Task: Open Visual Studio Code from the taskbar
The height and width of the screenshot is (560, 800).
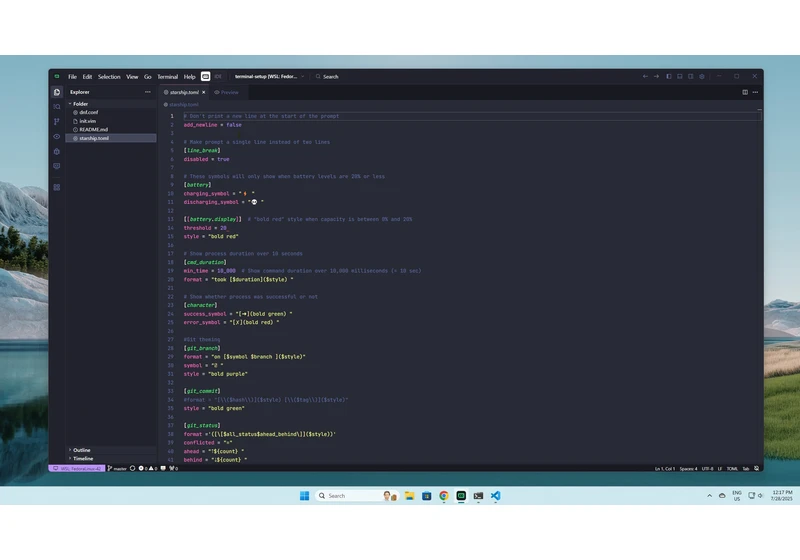Action: (x=495, y=496)
